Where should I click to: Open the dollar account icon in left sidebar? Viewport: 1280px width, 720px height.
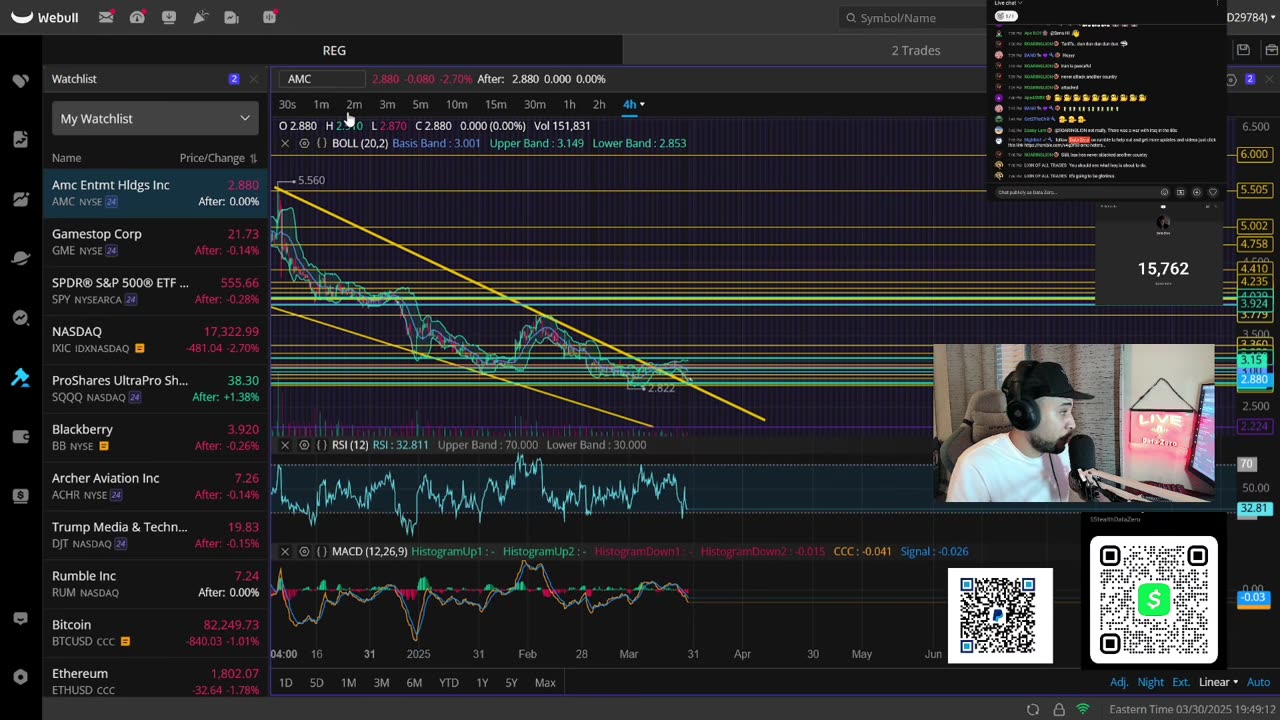point(20,496)
